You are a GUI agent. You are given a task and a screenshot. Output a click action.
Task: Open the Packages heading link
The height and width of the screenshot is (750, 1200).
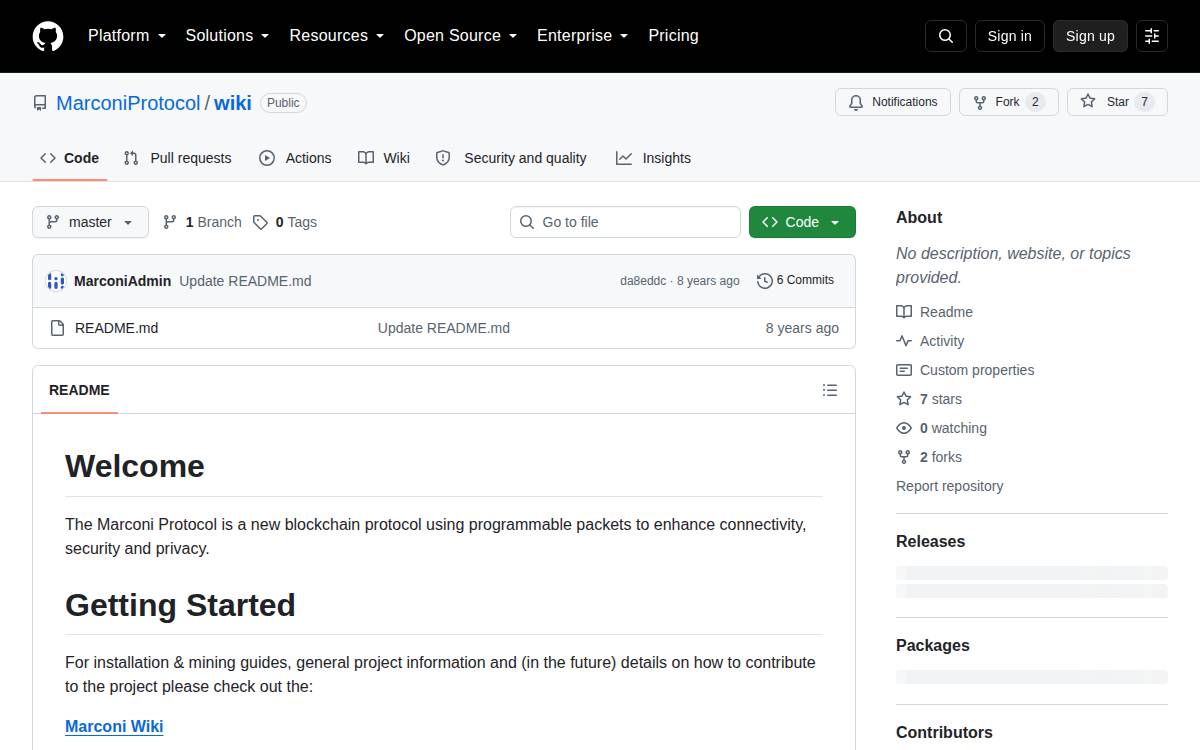click(933, 645)
